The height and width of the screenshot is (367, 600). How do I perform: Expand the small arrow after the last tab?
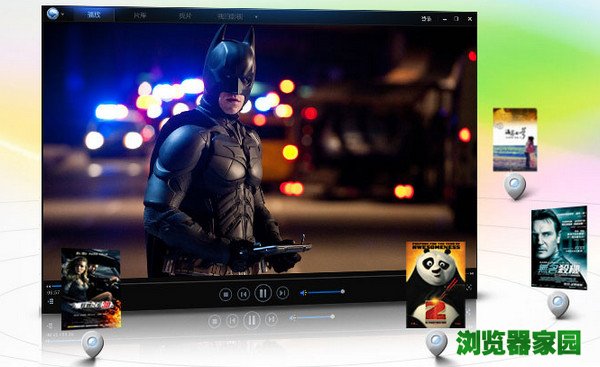256,17
